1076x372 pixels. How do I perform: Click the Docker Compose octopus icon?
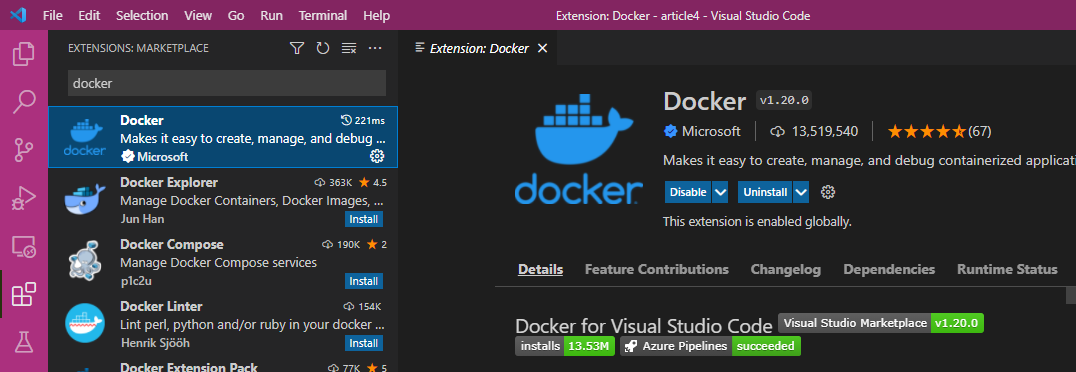coord(85,262)
